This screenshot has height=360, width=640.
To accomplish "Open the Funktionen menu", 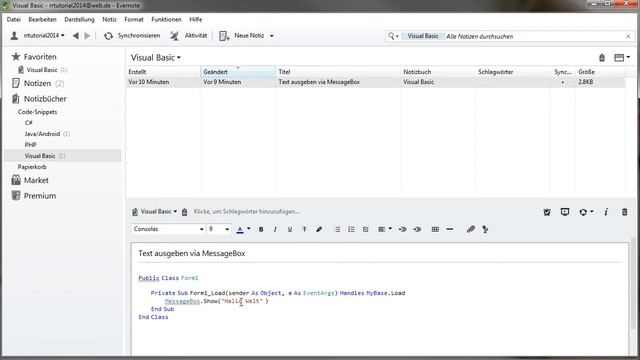I will (x=166, y=19).
